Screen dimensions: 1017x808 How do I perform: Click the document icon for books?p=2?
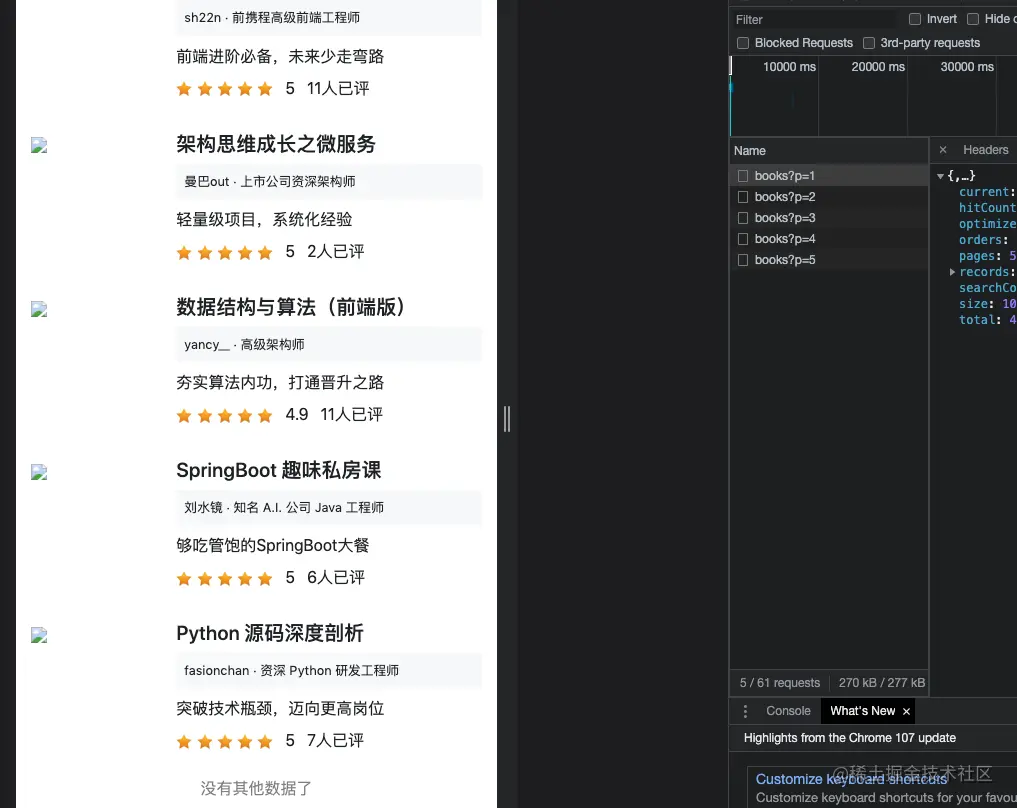point(743,196)
